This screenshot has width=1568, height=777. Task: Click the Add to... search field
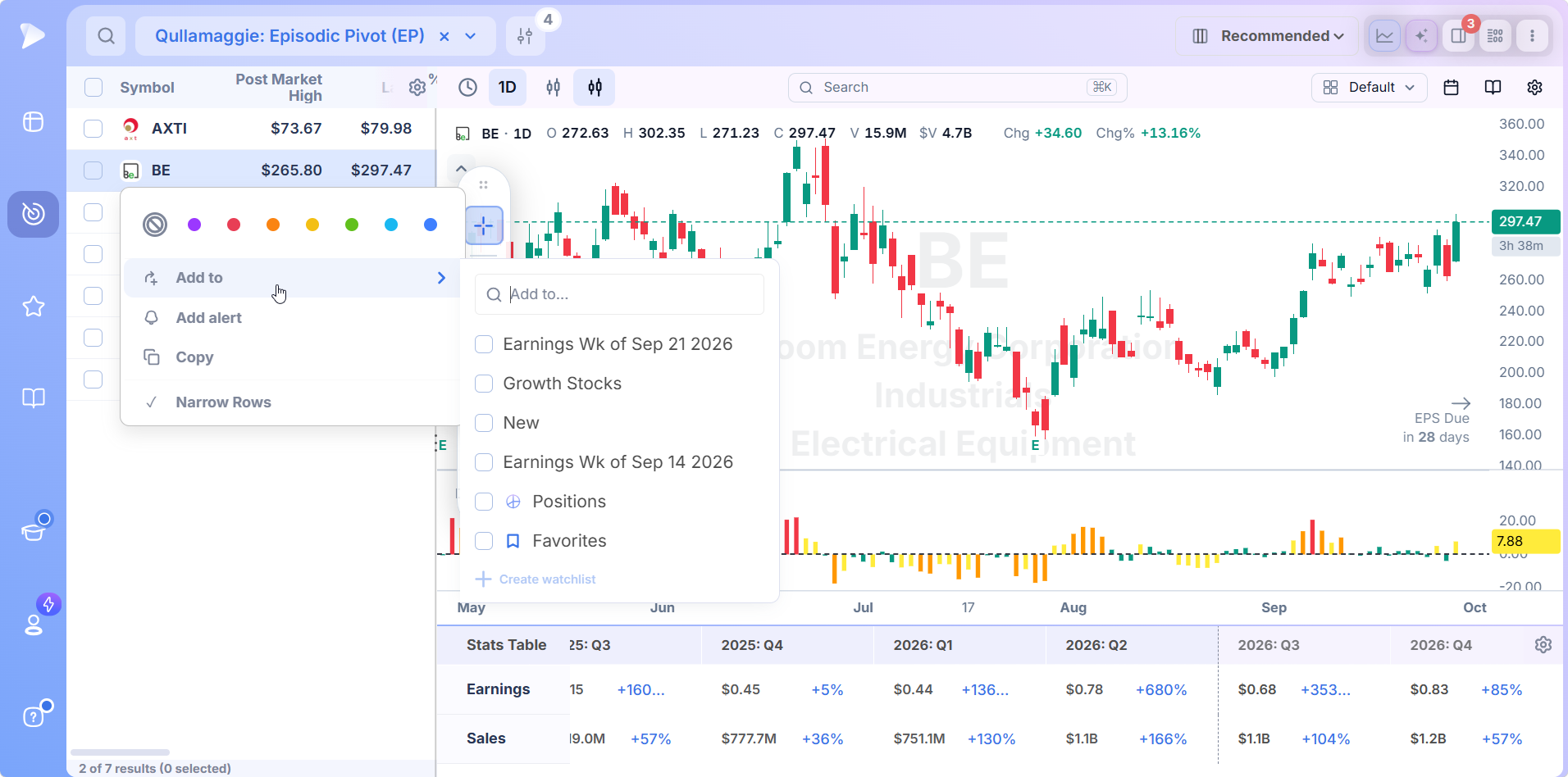click(619, 294)
